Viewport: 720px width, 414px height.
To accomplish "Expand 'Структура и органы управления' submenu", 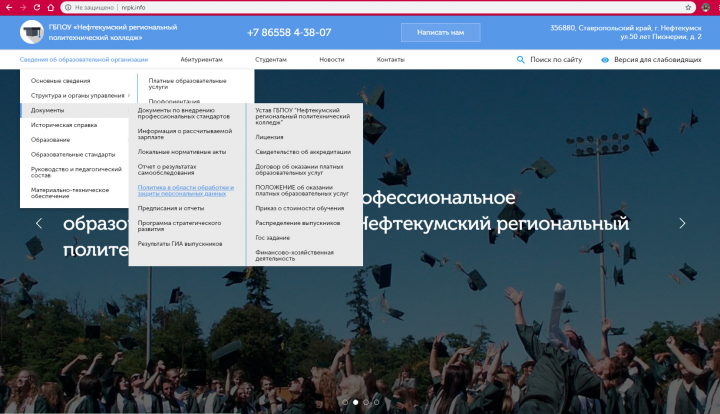I will (x=77, y=95).
